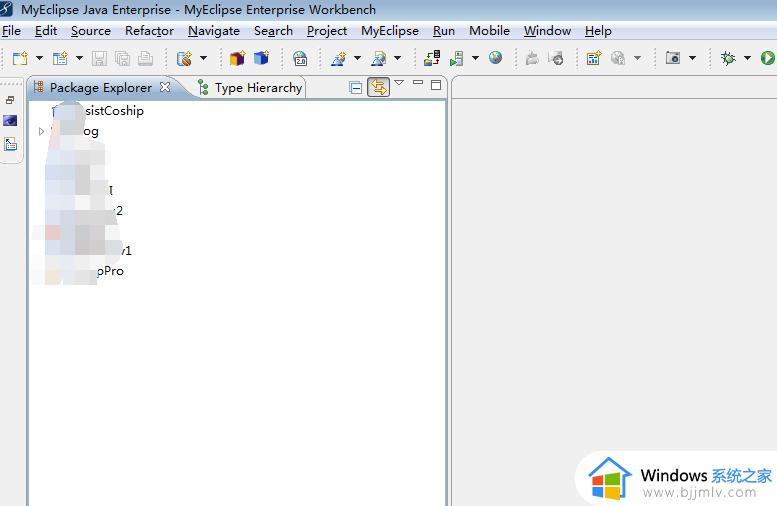Minimize the Package Explorer panel

pyautogui.click(x=418, y=82)
